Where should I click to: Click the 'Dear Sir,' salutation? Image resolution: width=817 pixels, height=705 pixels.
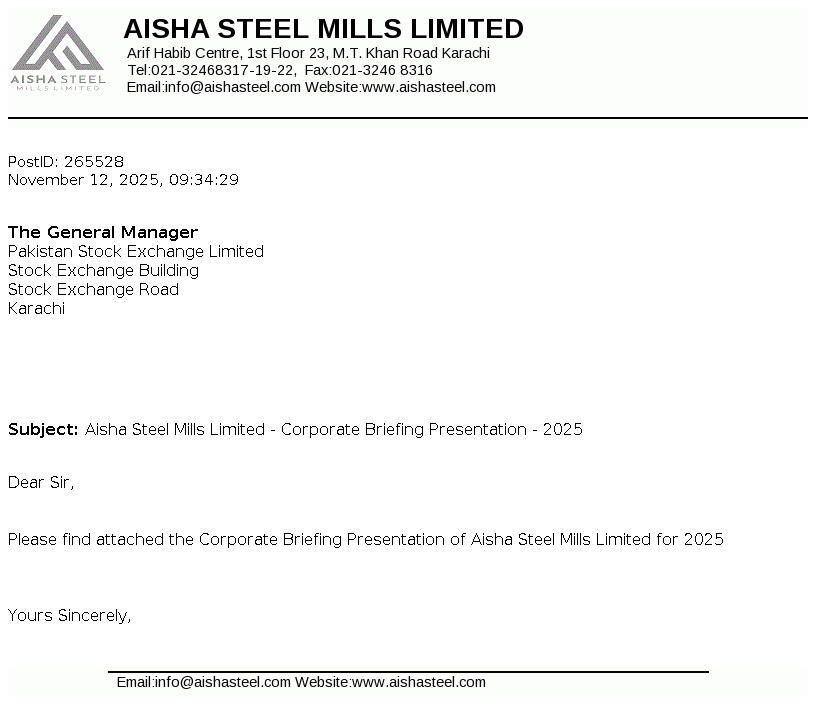(41, 482)
